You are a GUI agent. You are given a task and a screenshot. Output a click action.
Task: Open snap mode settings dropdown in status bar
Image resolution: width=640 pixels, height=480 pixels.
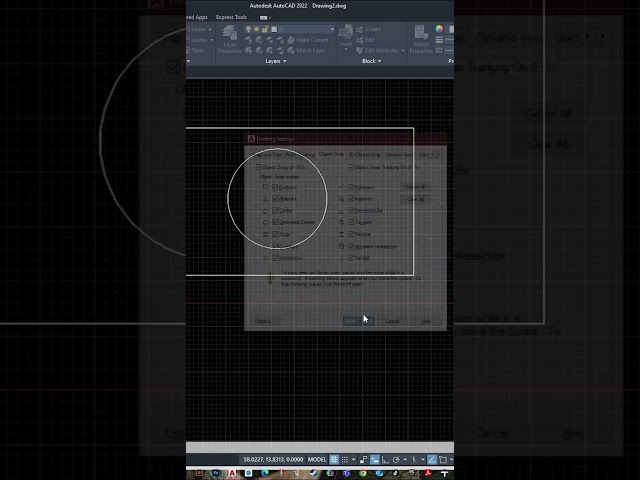(x=353, y=460)
